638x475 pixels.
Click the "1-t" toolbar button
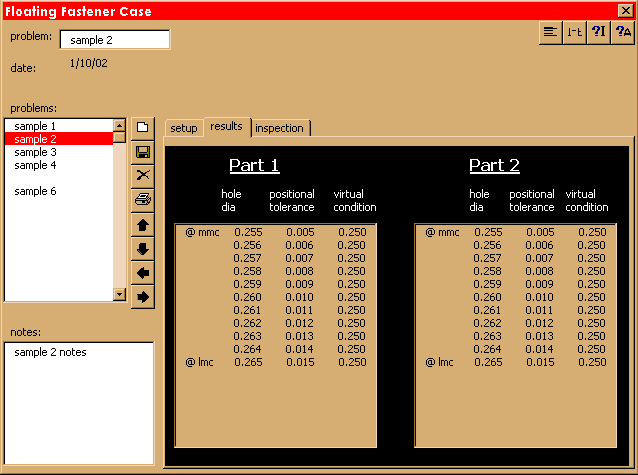tap(575, 32)
